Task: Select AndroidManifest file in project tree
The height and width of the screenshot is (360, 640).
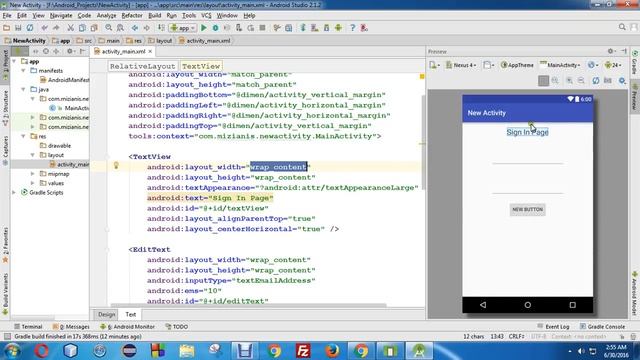Action: point(64,80)
